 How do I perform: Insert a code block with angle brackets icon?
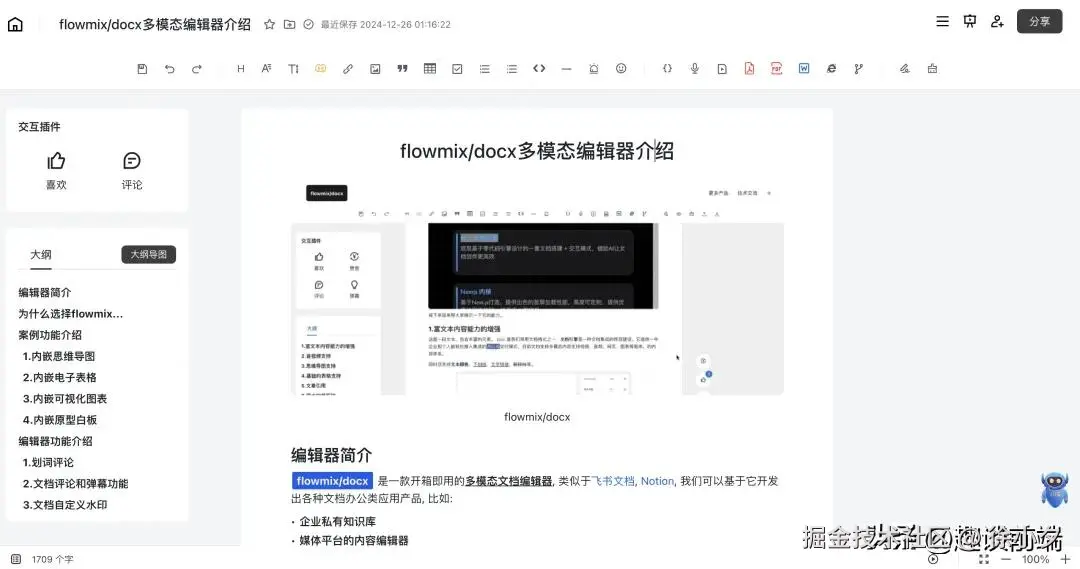(539, 69)
